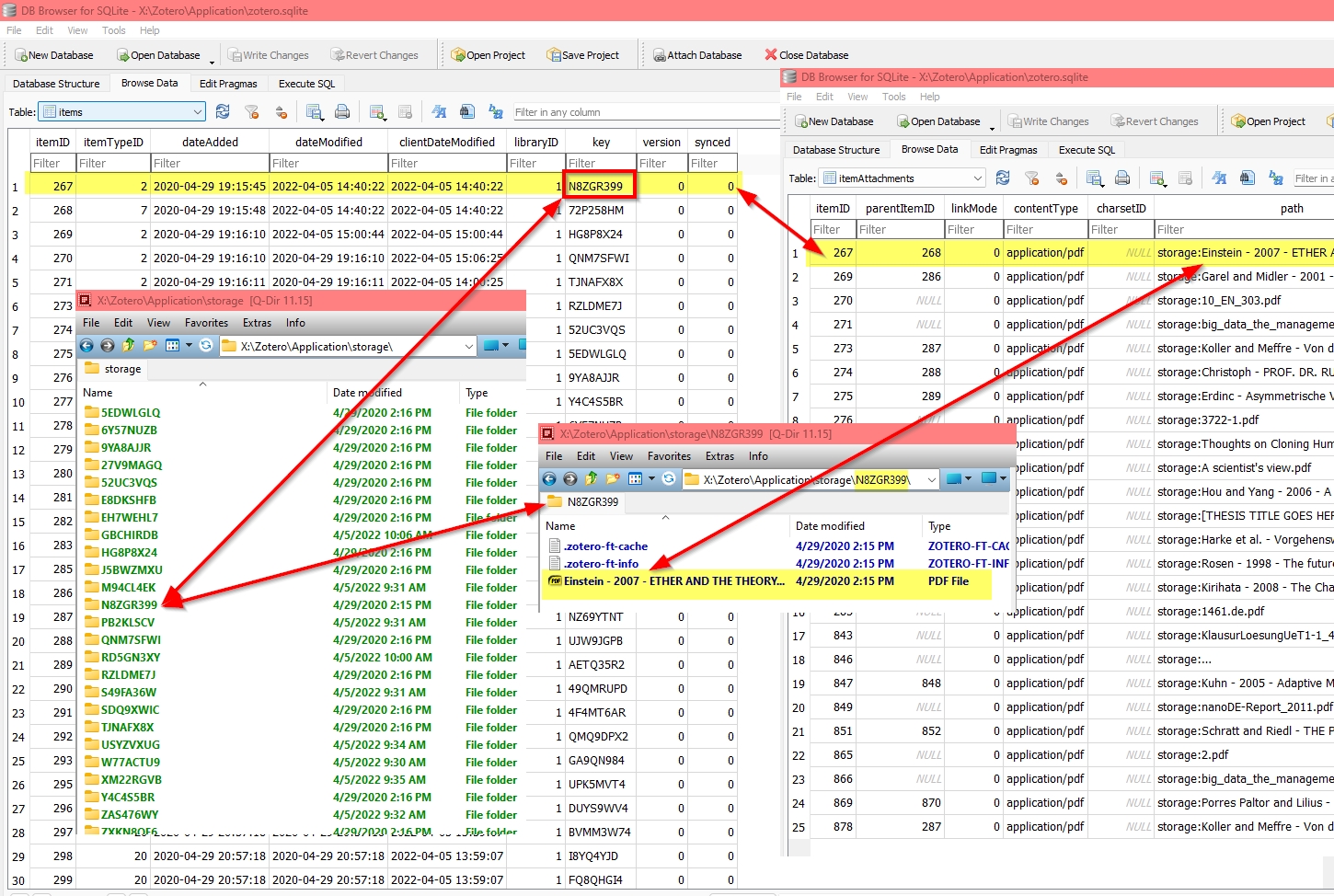
Task: Open Favorites menu in storage Q-Dir window
Action: pos(206,323)
